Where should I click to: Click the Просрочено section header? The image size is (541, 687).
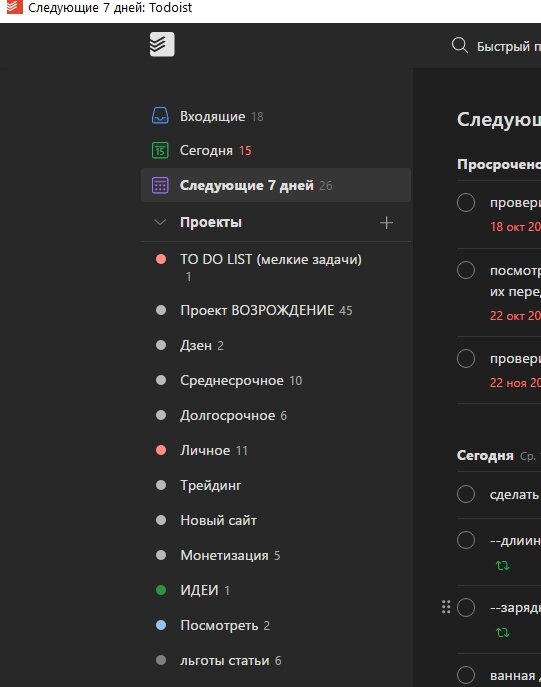499,164
